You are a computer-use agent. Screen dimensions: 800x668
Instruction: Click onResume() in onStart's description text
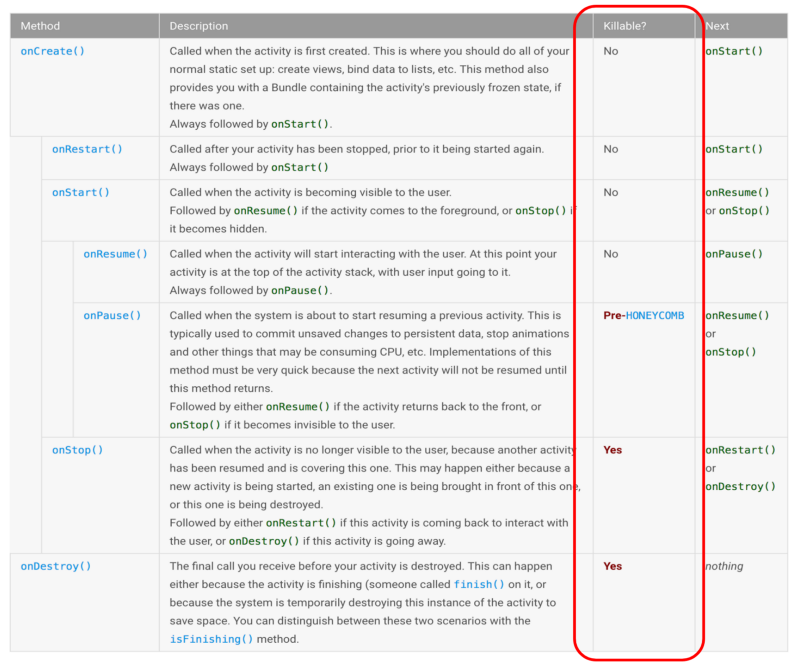pyautogui.click(x=266, y=211)
